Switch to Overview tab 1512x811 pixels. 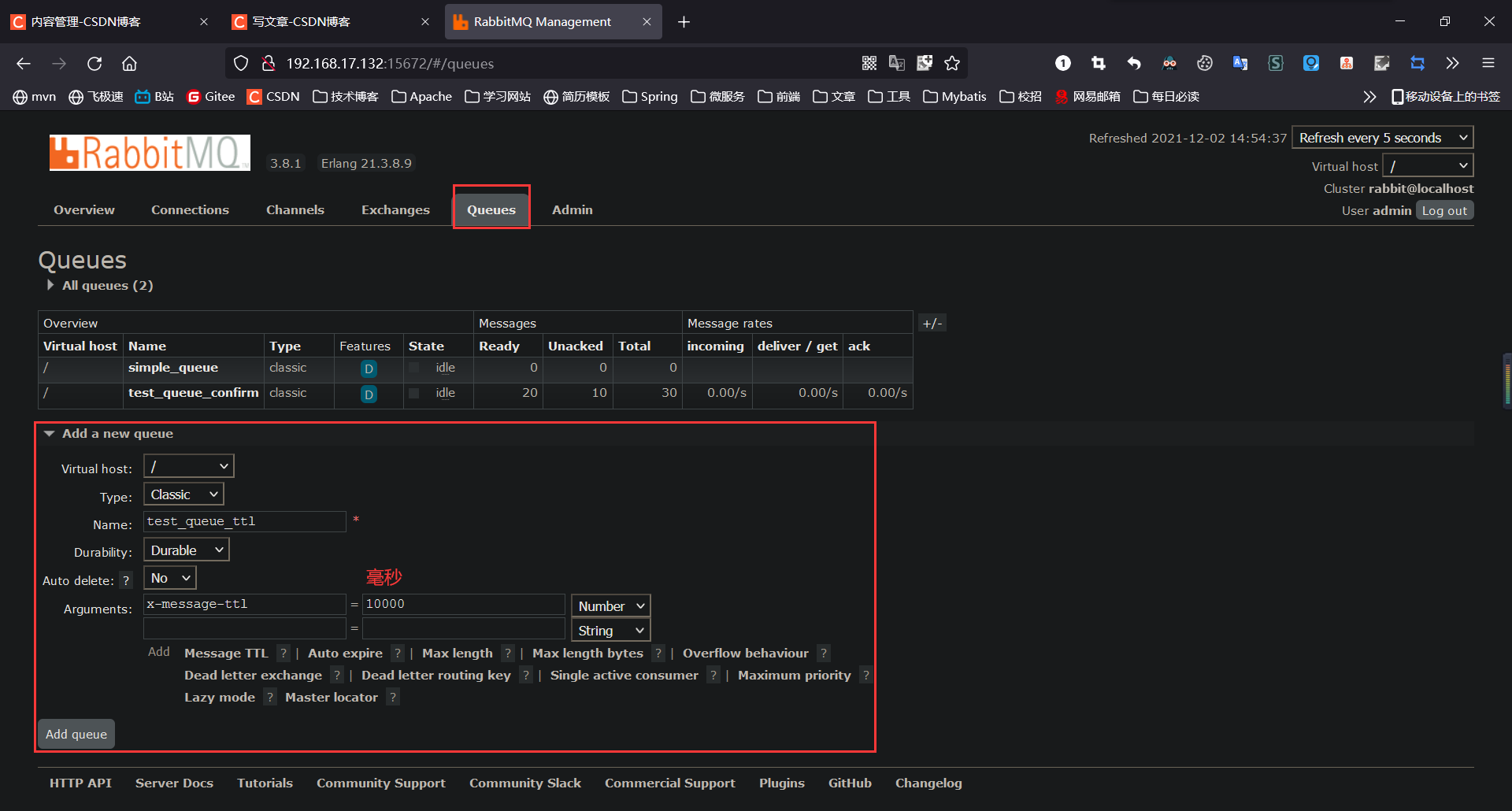(x=84, y=209)
